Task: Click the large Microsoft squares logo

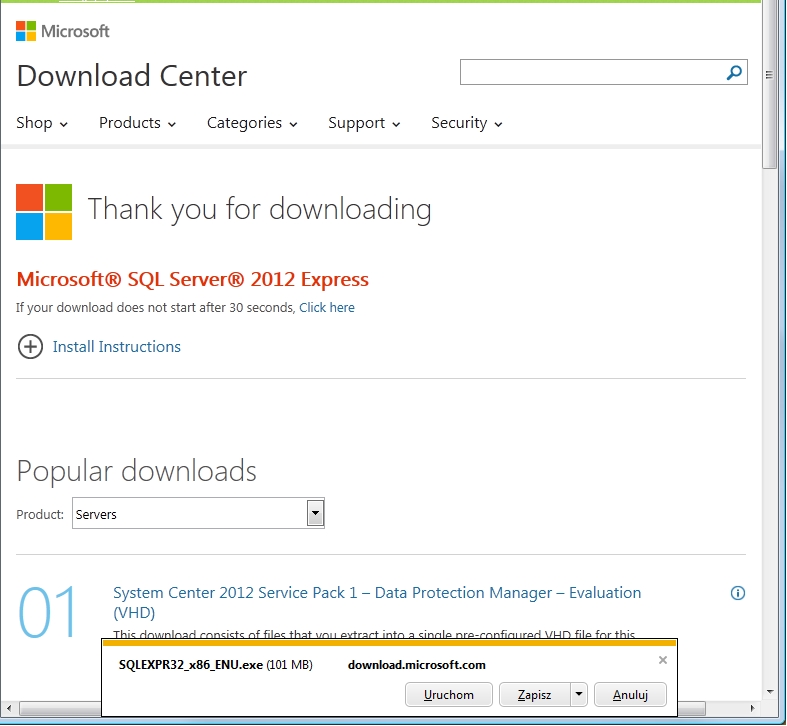Action: (44, 212)
